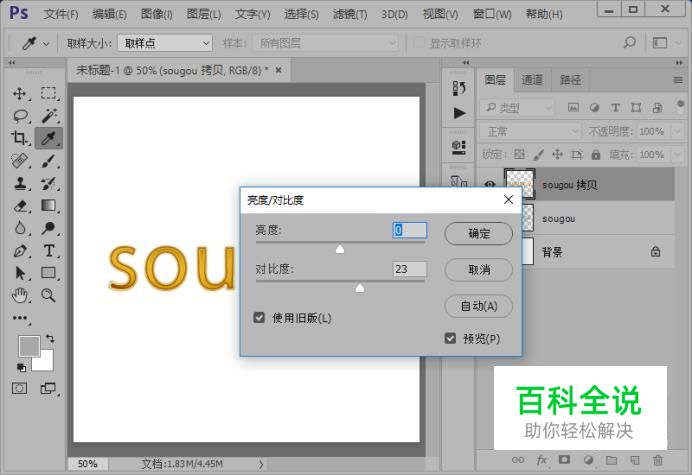Select the Brush tool
Image resolution: width=692 pixels, height=475 pixels.
(49, 161)
